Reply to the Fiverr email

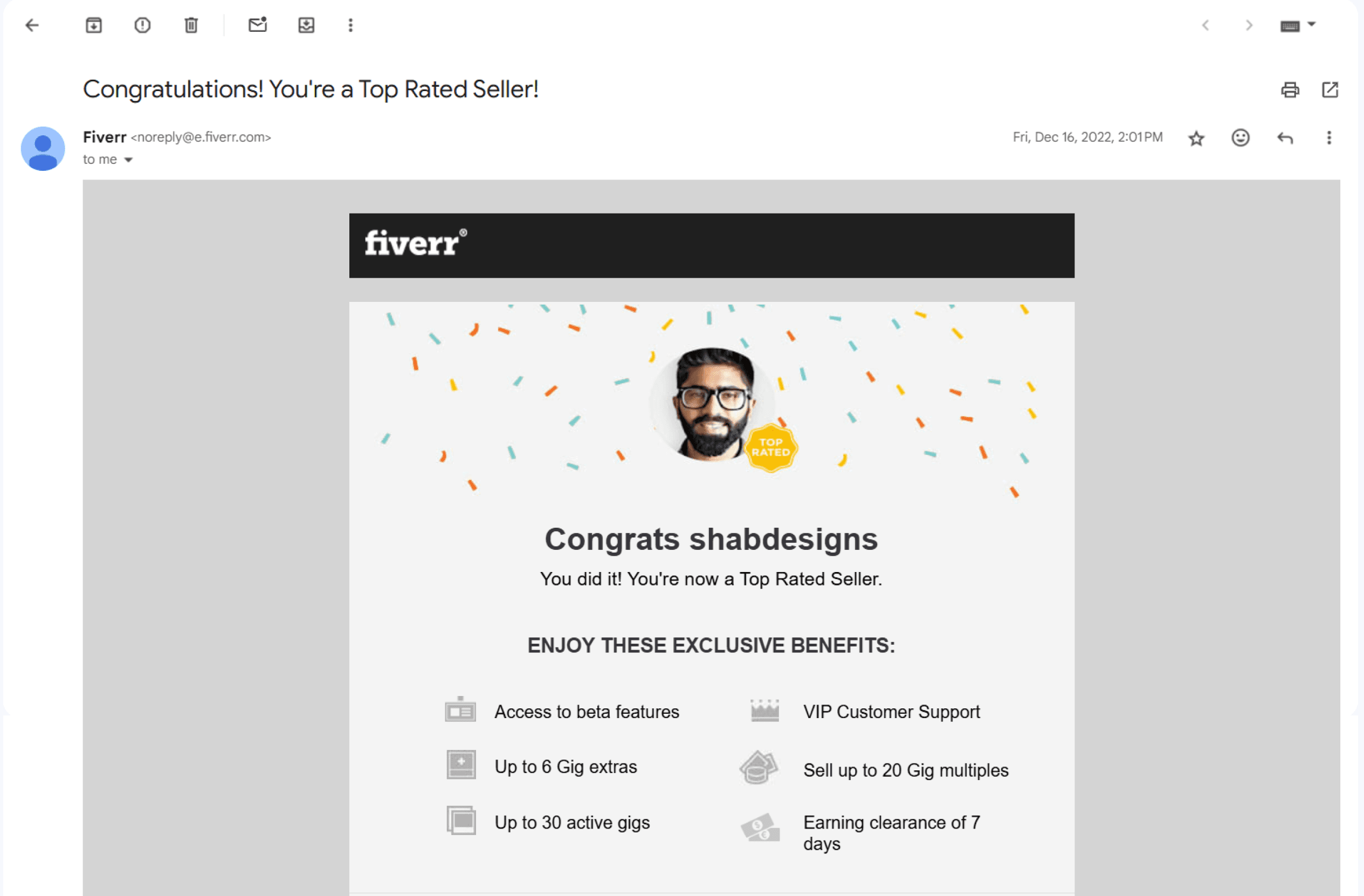coord(1285,138)
